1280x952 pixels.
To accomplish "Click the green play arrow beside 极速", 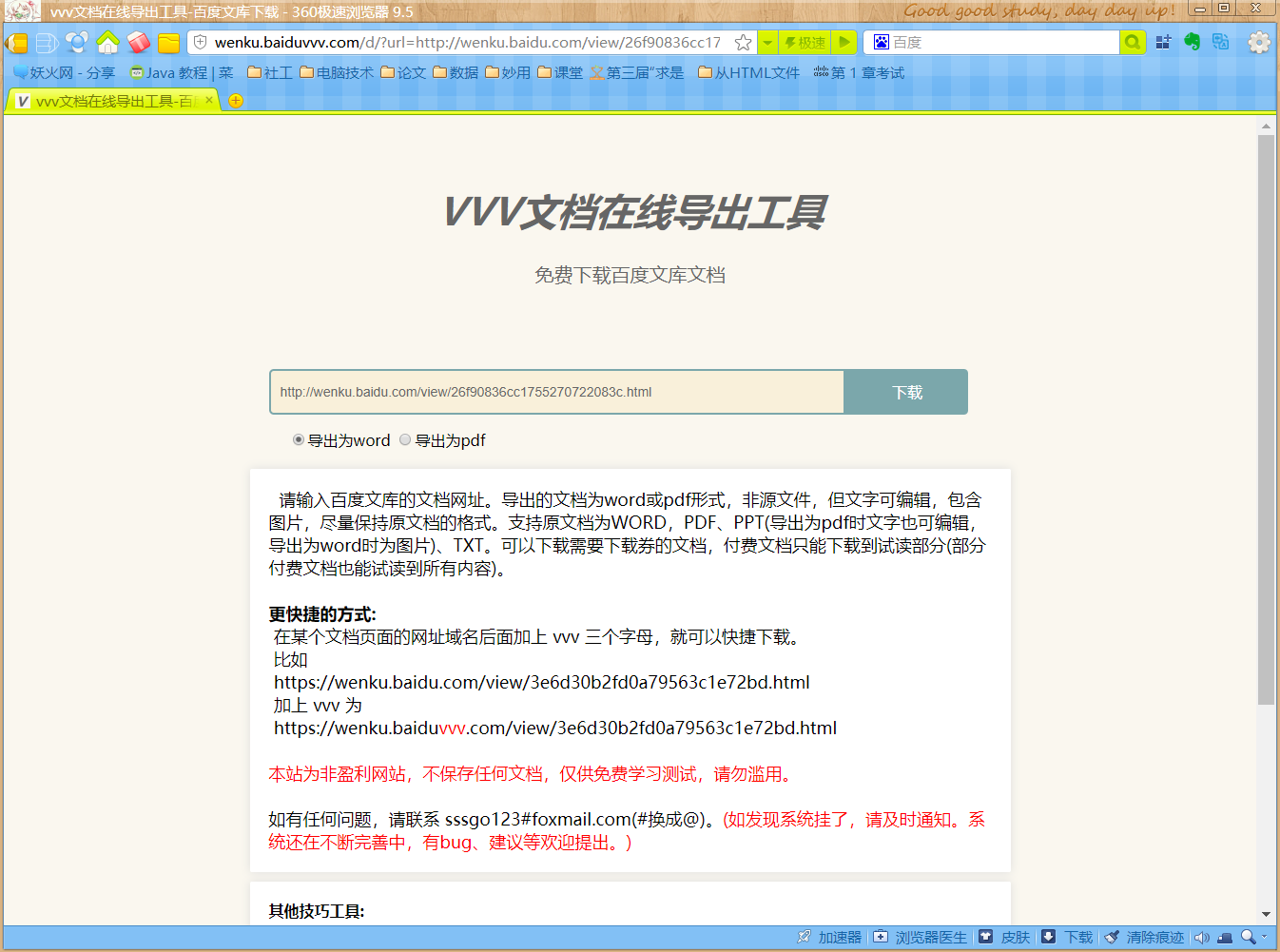I will [844, 43].
